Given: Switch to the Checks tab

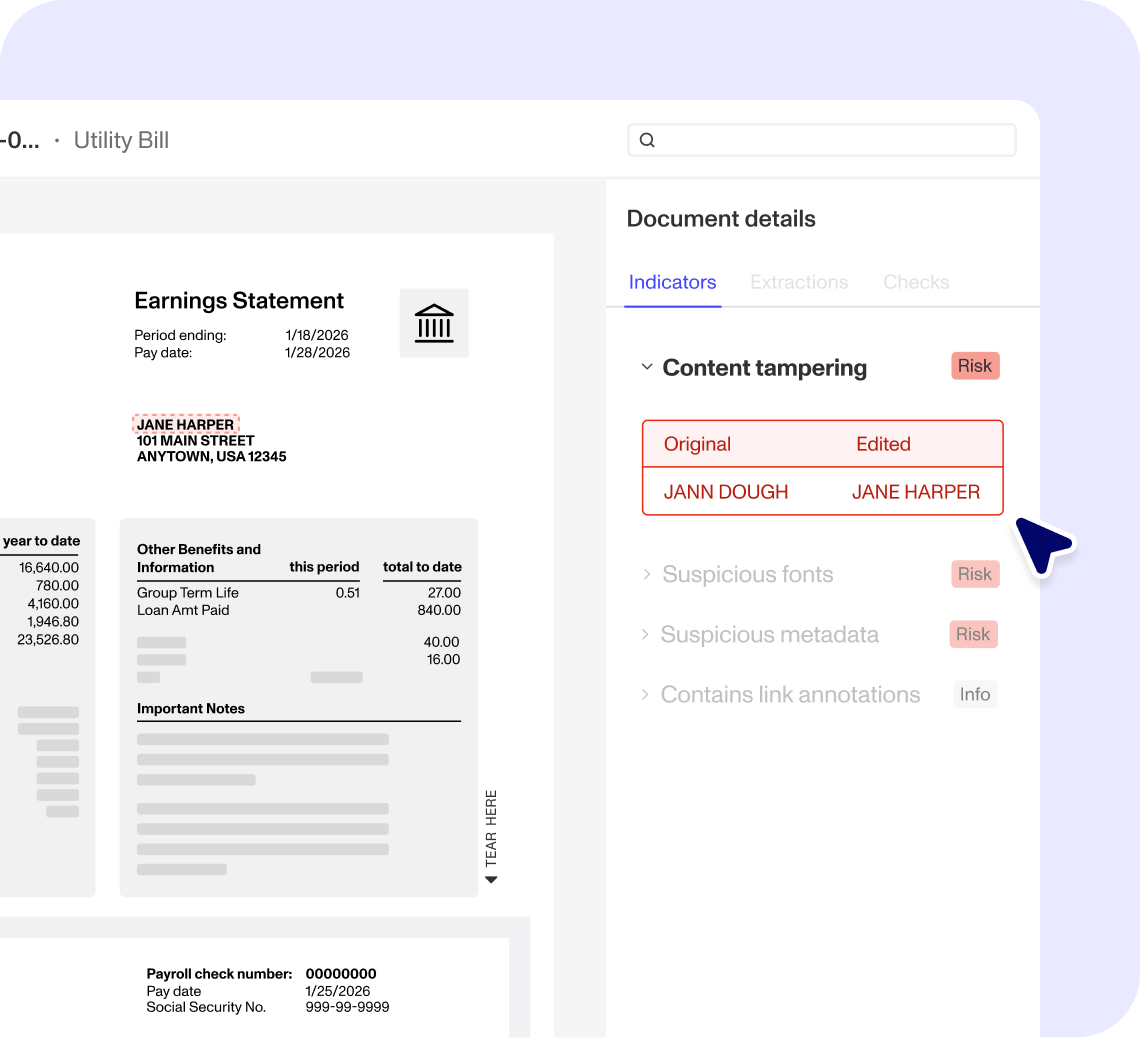Looking at the screenshot, I should pos(915,282).
